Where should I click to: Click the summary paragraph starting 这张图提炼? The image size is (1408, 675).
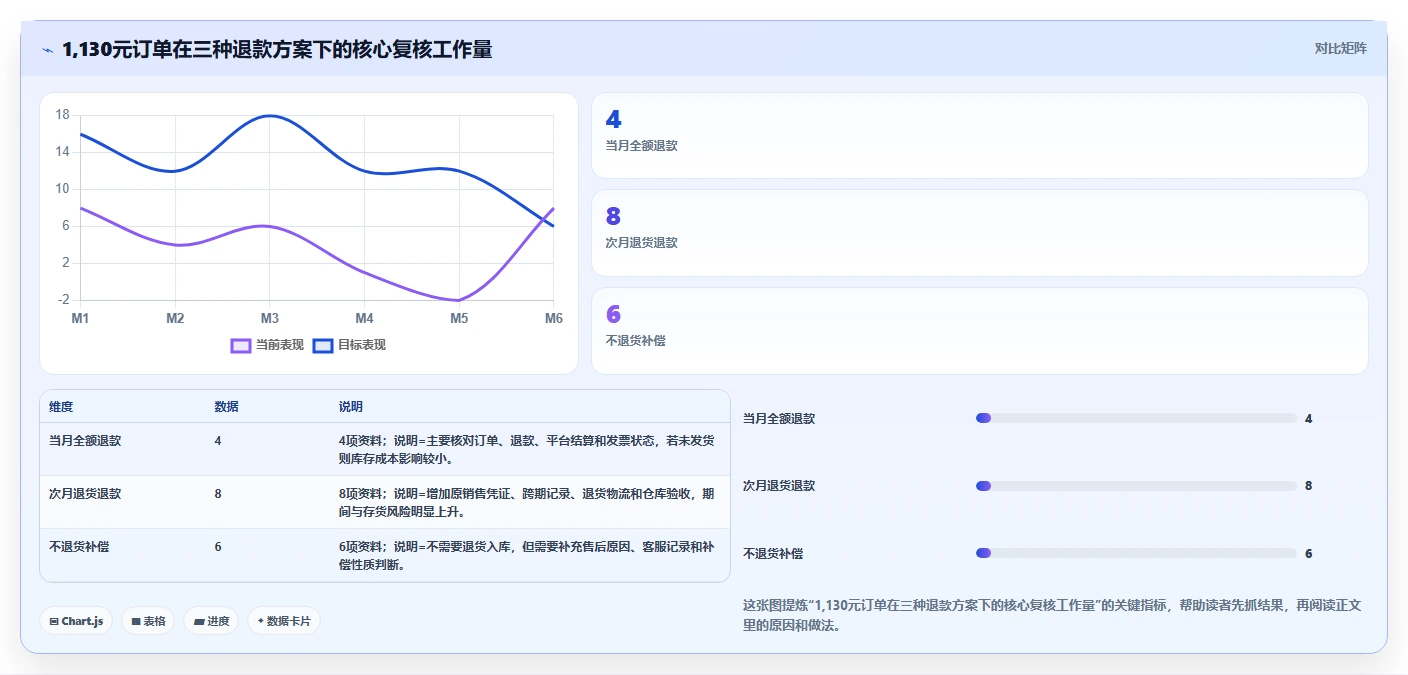coord(1054,616)
